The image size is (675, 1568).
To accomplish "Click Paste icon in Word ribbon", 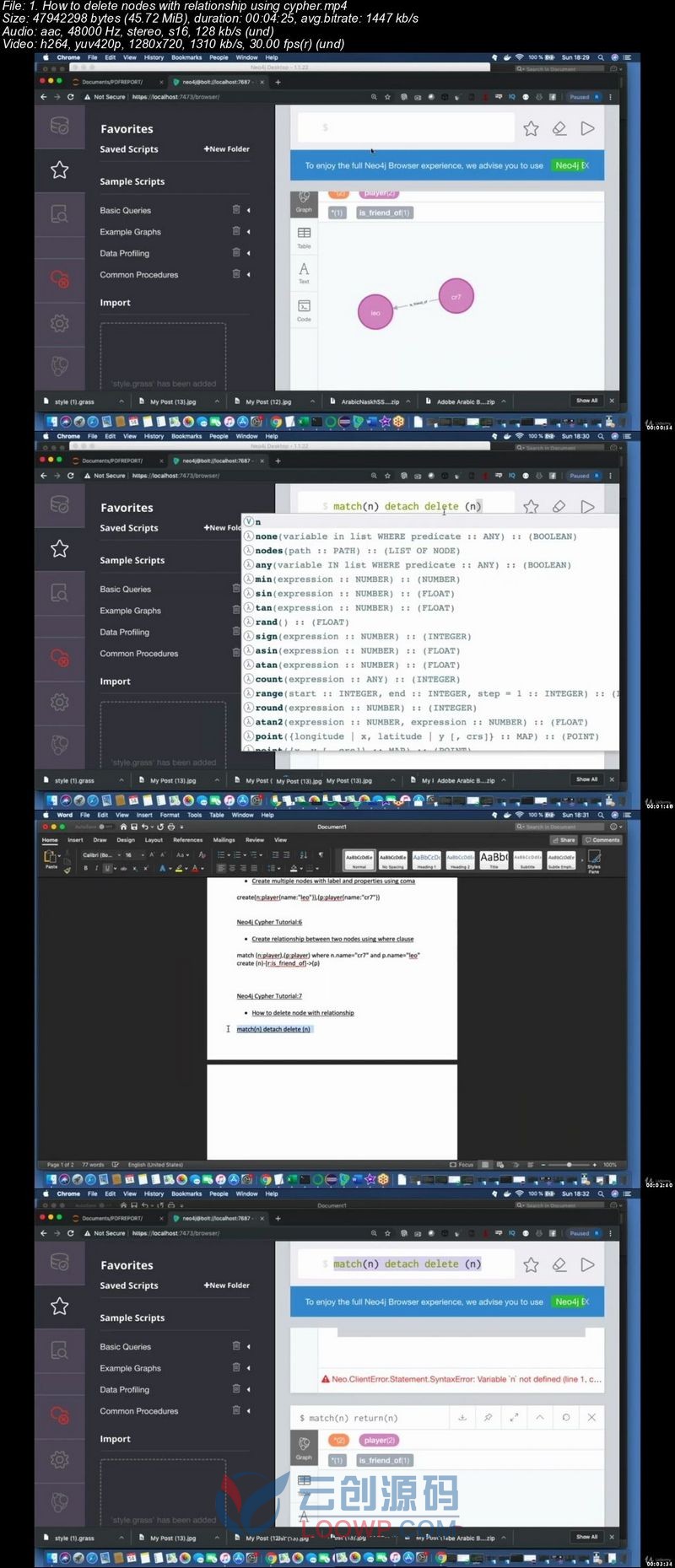I will coord(51,858).
